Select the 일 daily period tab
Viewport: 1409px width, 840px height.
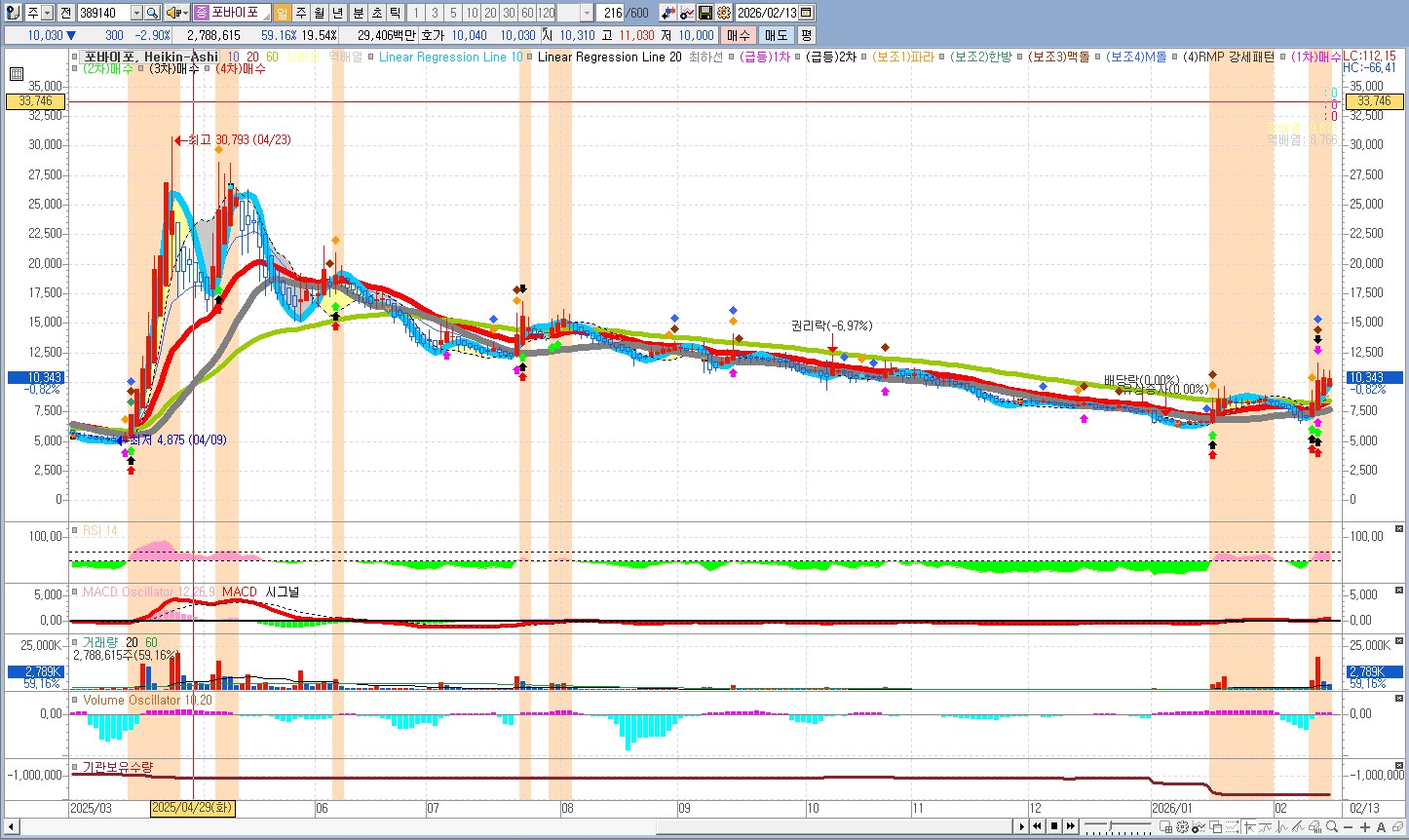pos(283,13)
